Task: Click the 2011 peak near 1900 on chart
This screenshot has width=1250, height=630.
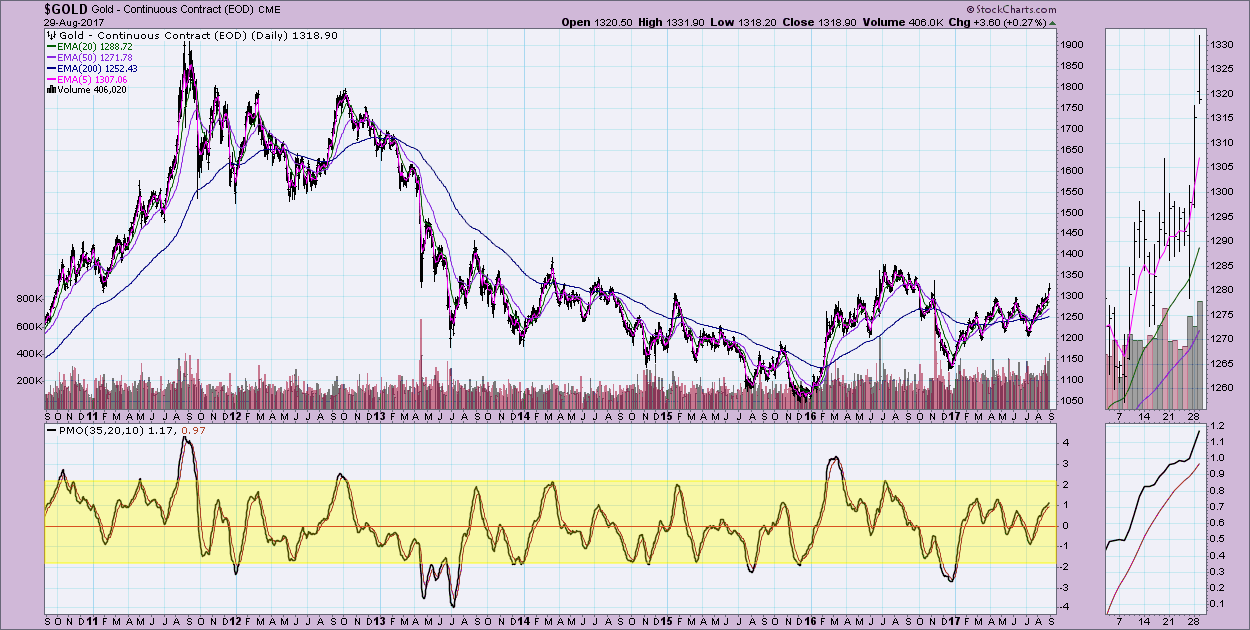Action: point(186,46)
